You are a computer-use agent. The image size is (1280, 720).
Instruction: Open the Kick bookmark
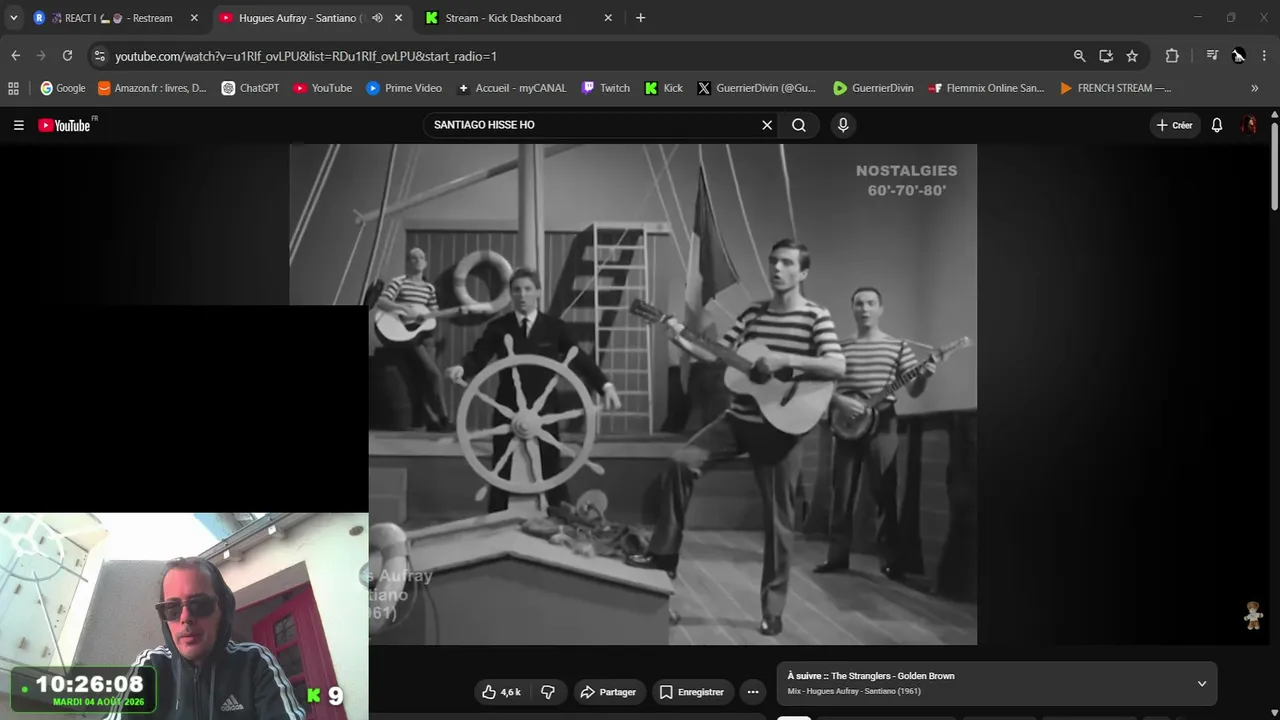pos(664,88)
